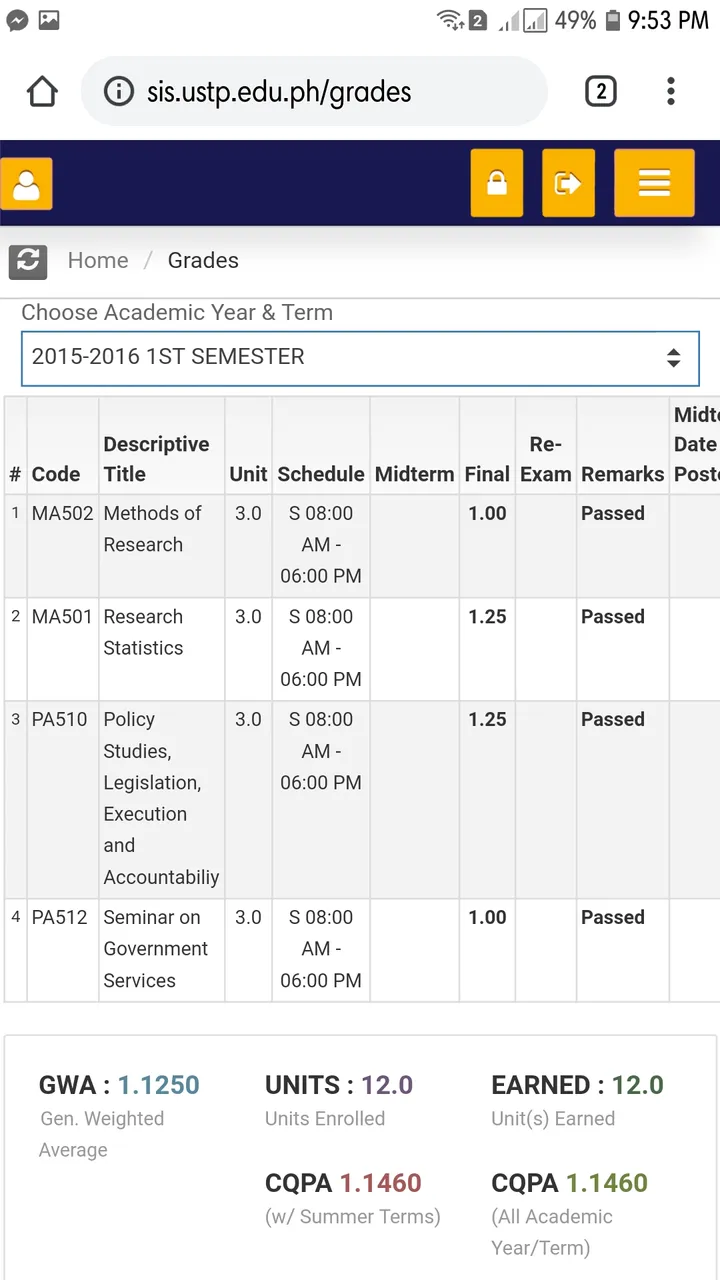Click the yellow lock icon button
This screenshot has height=1280, width=720.
point(496,183)
